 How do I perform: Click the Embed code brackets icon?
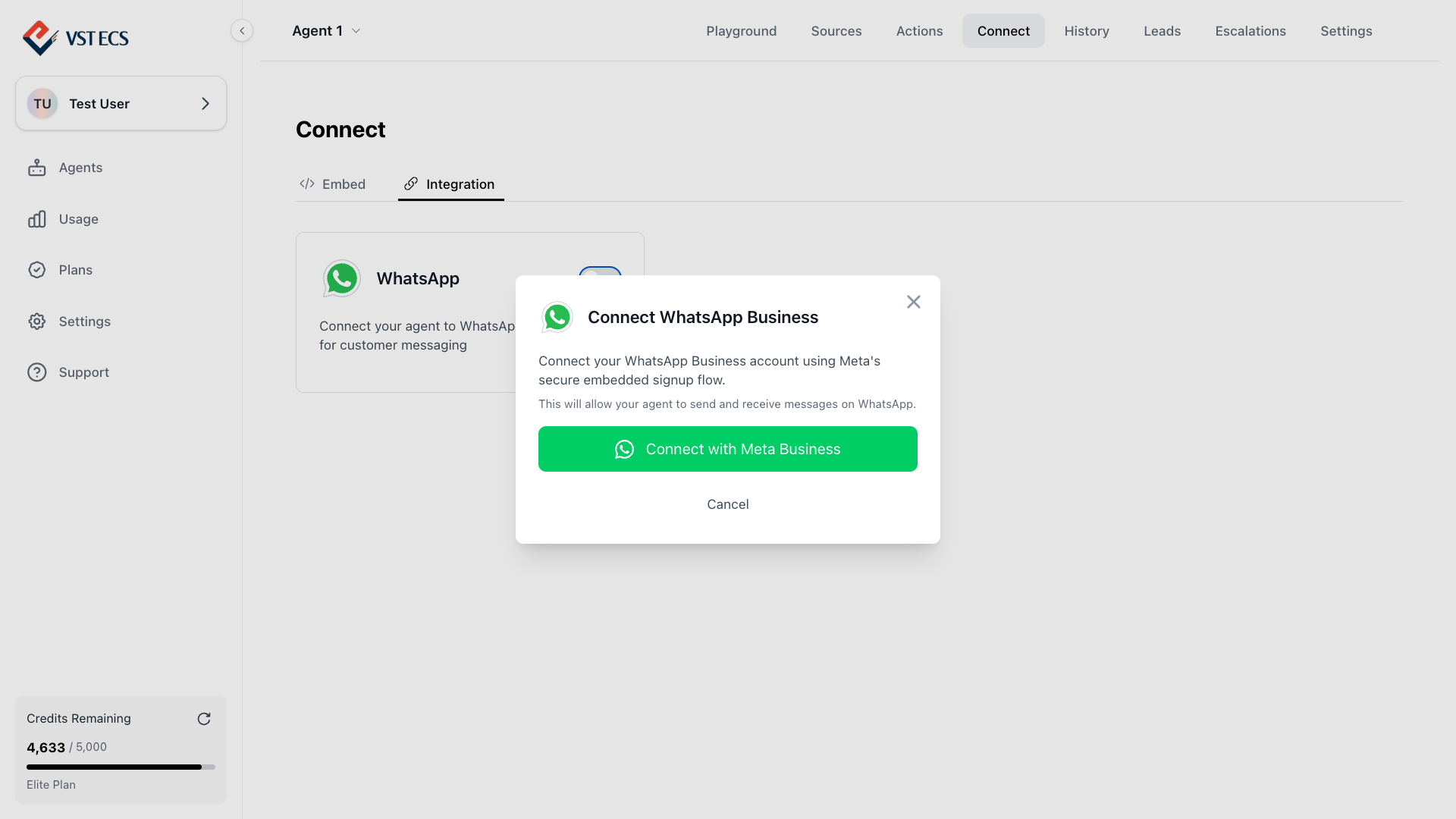307,184
